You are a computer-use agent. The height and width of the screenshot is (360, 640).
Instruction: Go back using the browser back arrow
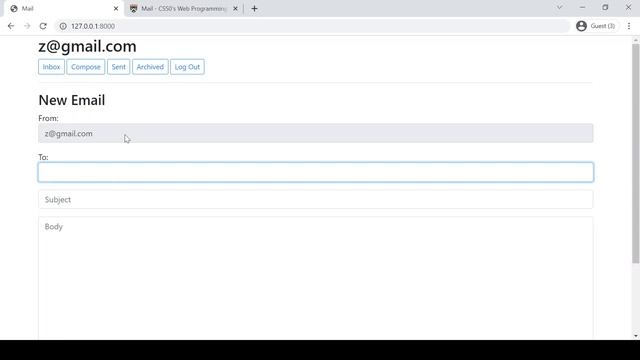(x=11, y=26)
